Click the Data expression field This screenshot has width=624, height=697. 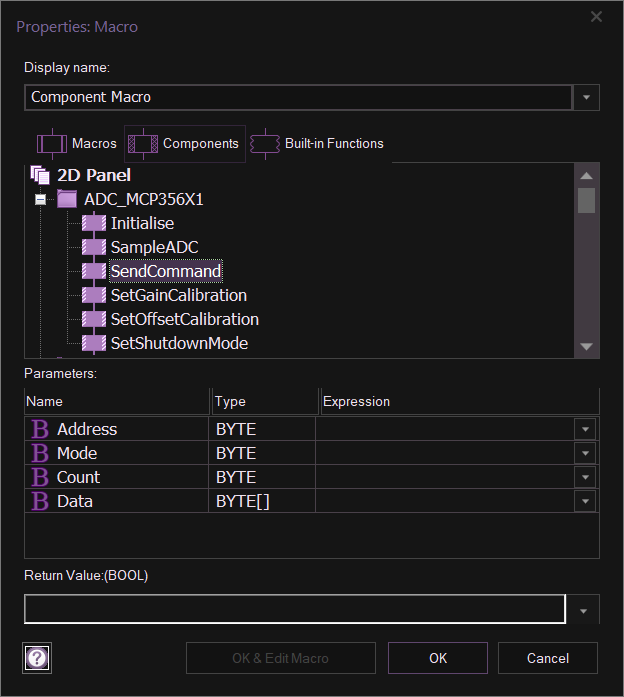point(445,501)
